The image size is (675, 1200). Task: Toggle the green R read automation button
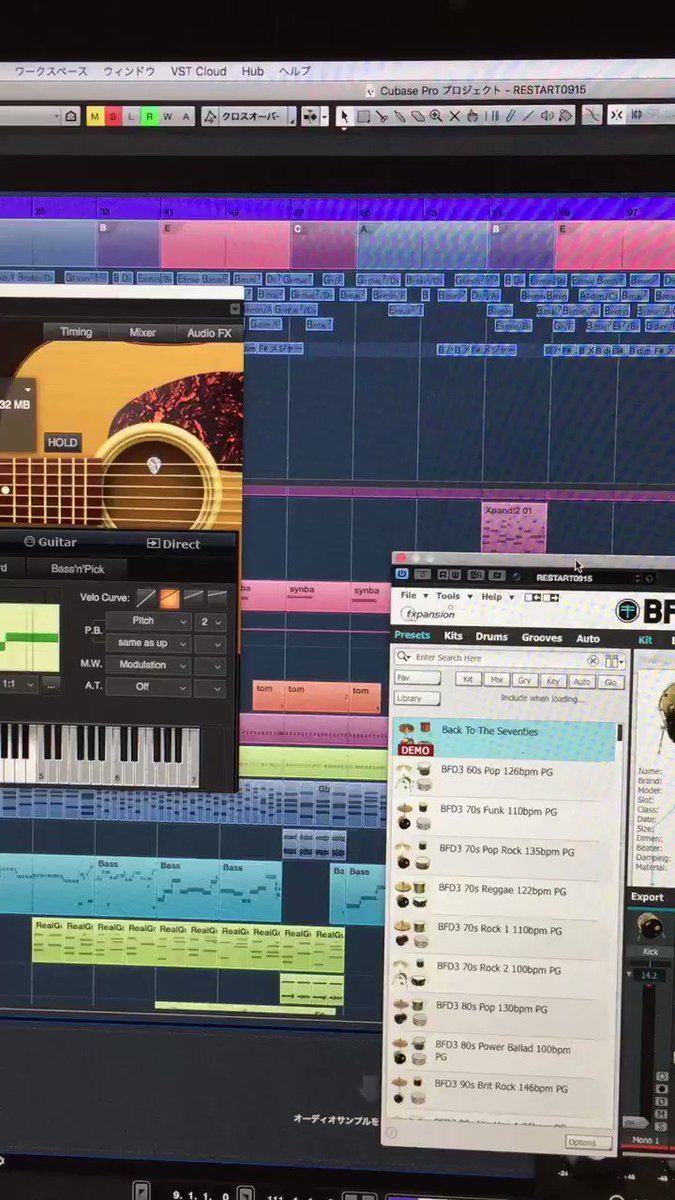tap(149, 116)
